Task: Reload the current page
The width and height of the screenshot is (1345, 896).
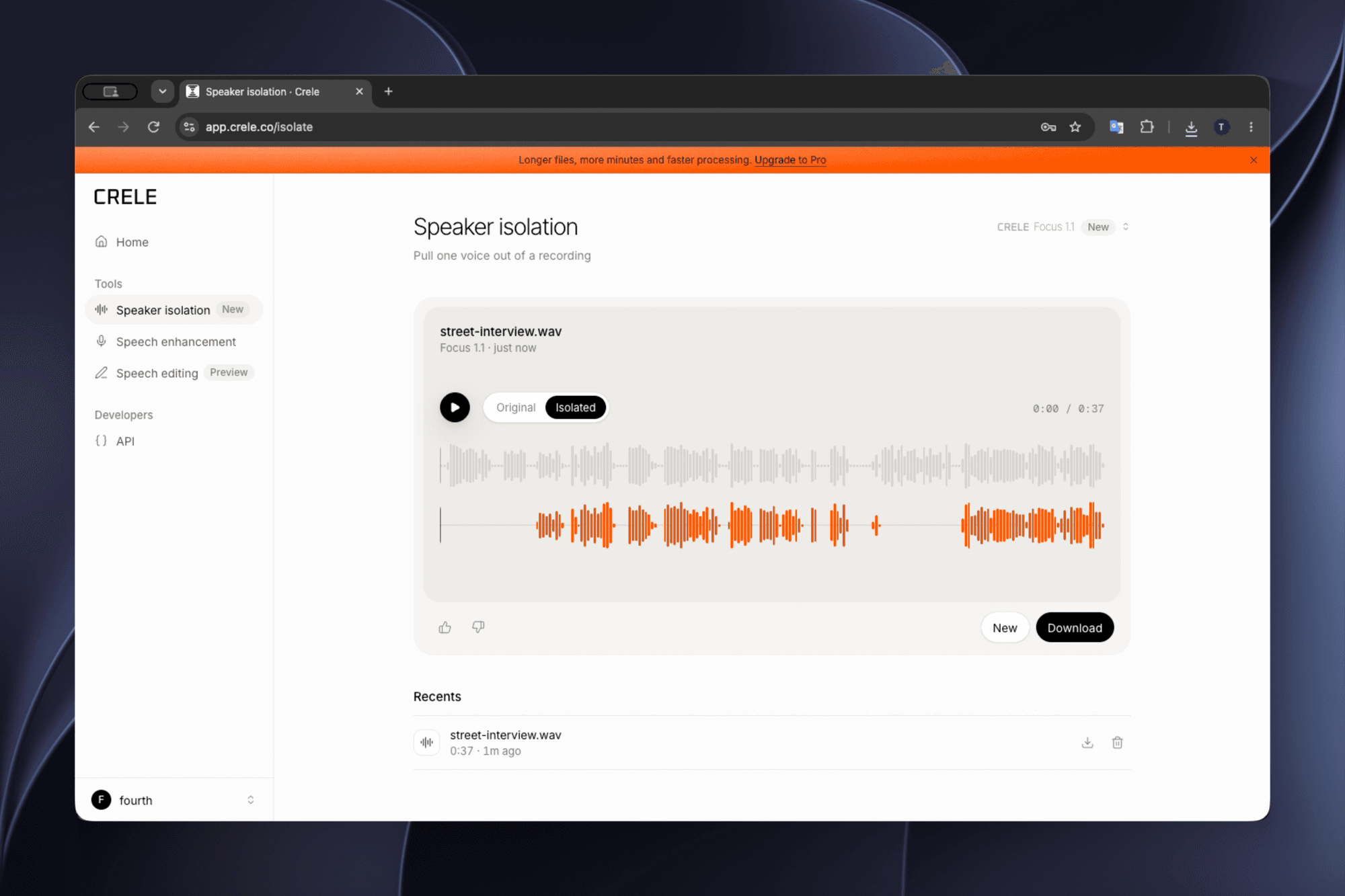Action: point(153,127)
